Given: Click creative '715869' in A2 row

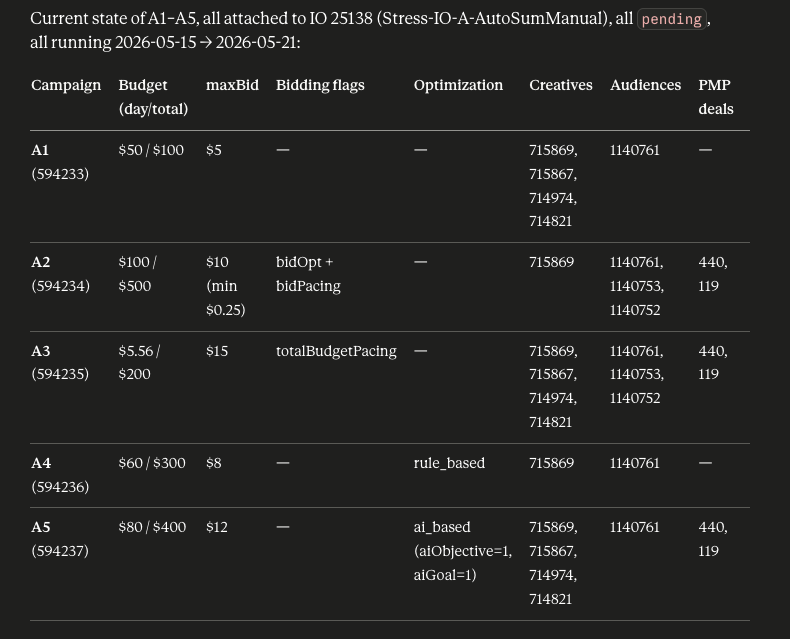Looking at the screenshot, I should click(x=551, y=262).
